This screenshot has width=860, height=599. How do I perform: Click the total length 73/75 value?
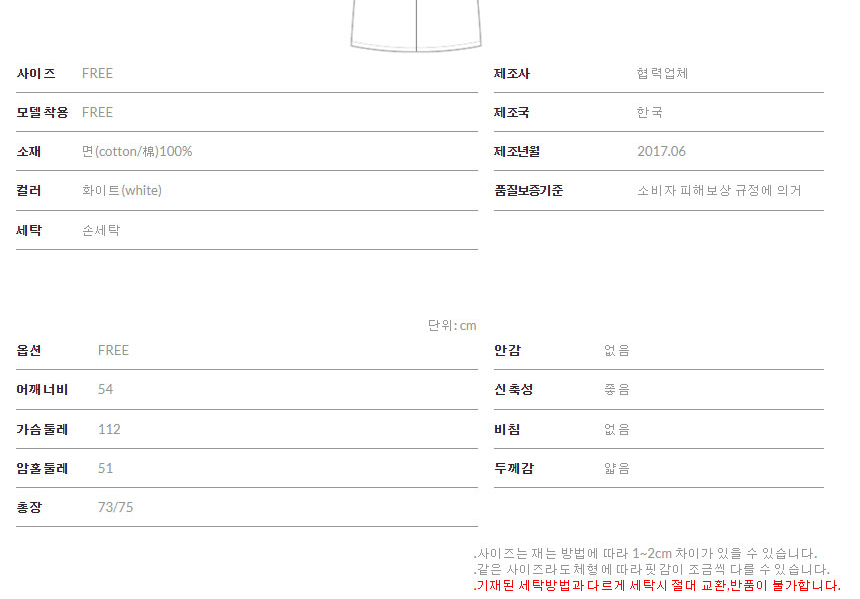(115, 508)
